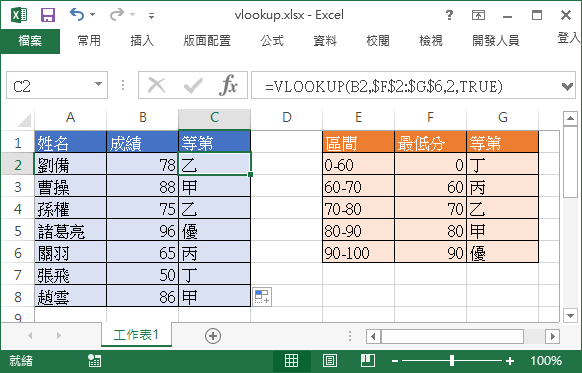Screen dimensions: 582x373
Task: Select row 5 header
Action: click(17, 230)
